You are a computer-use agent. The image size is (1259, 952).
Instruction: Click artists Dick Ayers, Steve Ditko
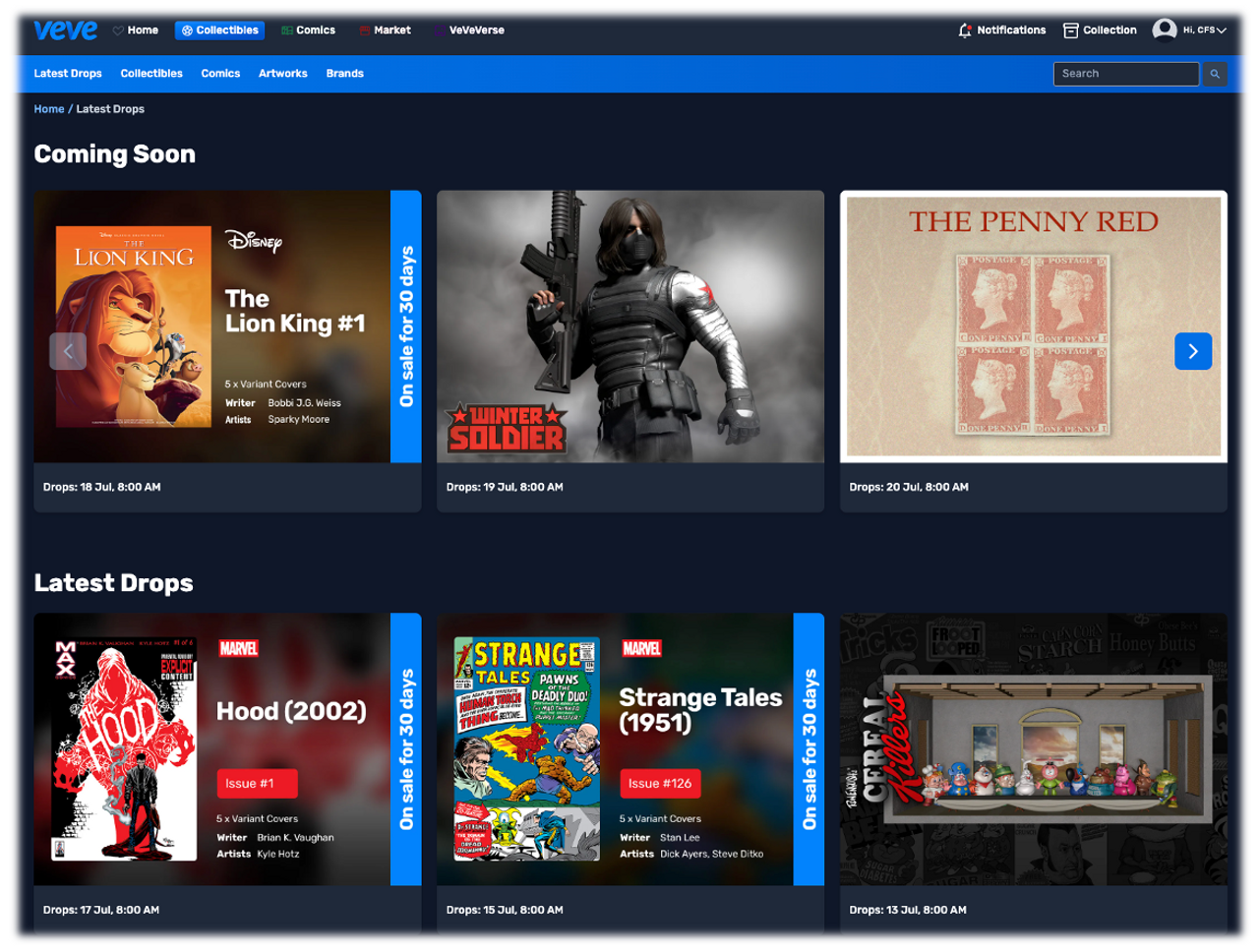point(711,854)
